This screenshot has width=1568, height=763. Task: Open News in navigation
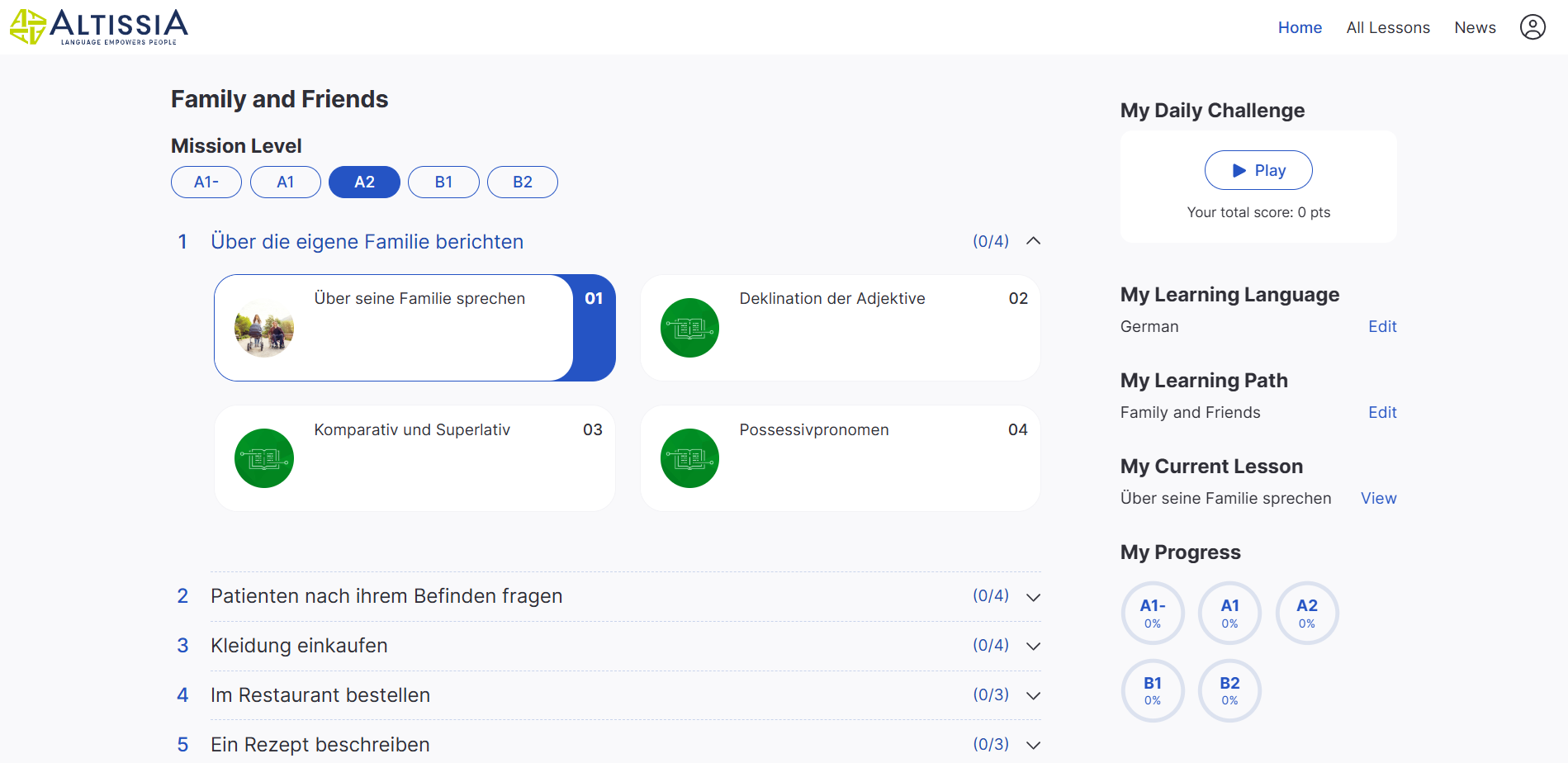(x=1475, y=27)
